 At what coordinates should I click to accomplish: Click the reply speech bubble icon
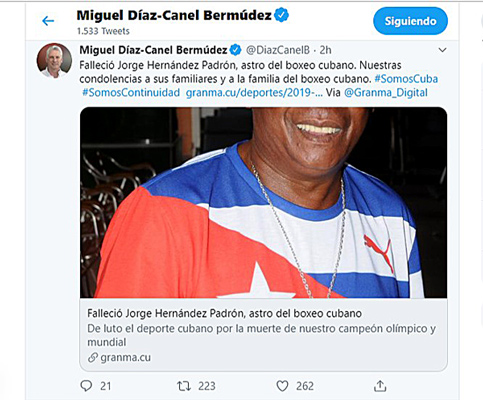86,386
